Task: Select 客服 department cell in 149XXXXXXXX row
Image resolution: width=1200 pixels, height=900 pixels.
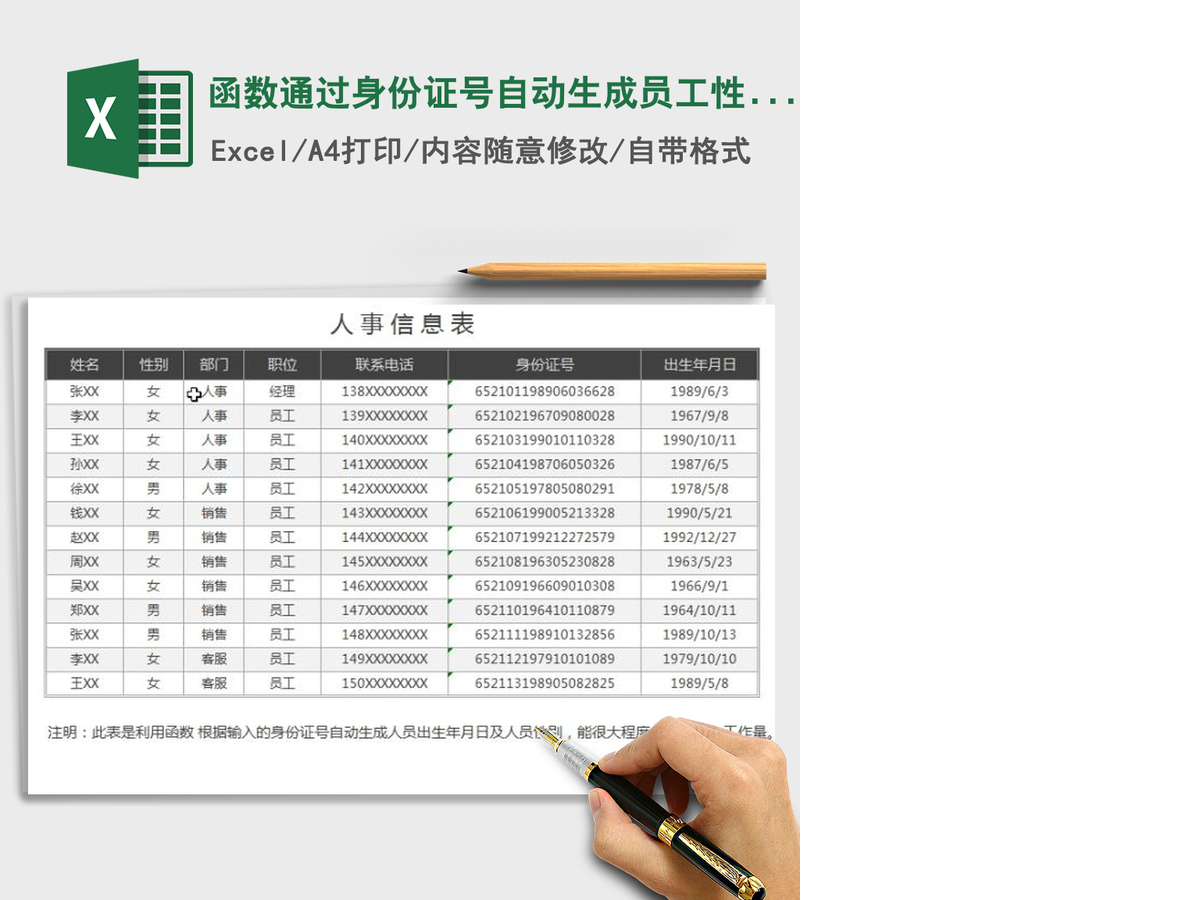Action: tap(214, 659)
